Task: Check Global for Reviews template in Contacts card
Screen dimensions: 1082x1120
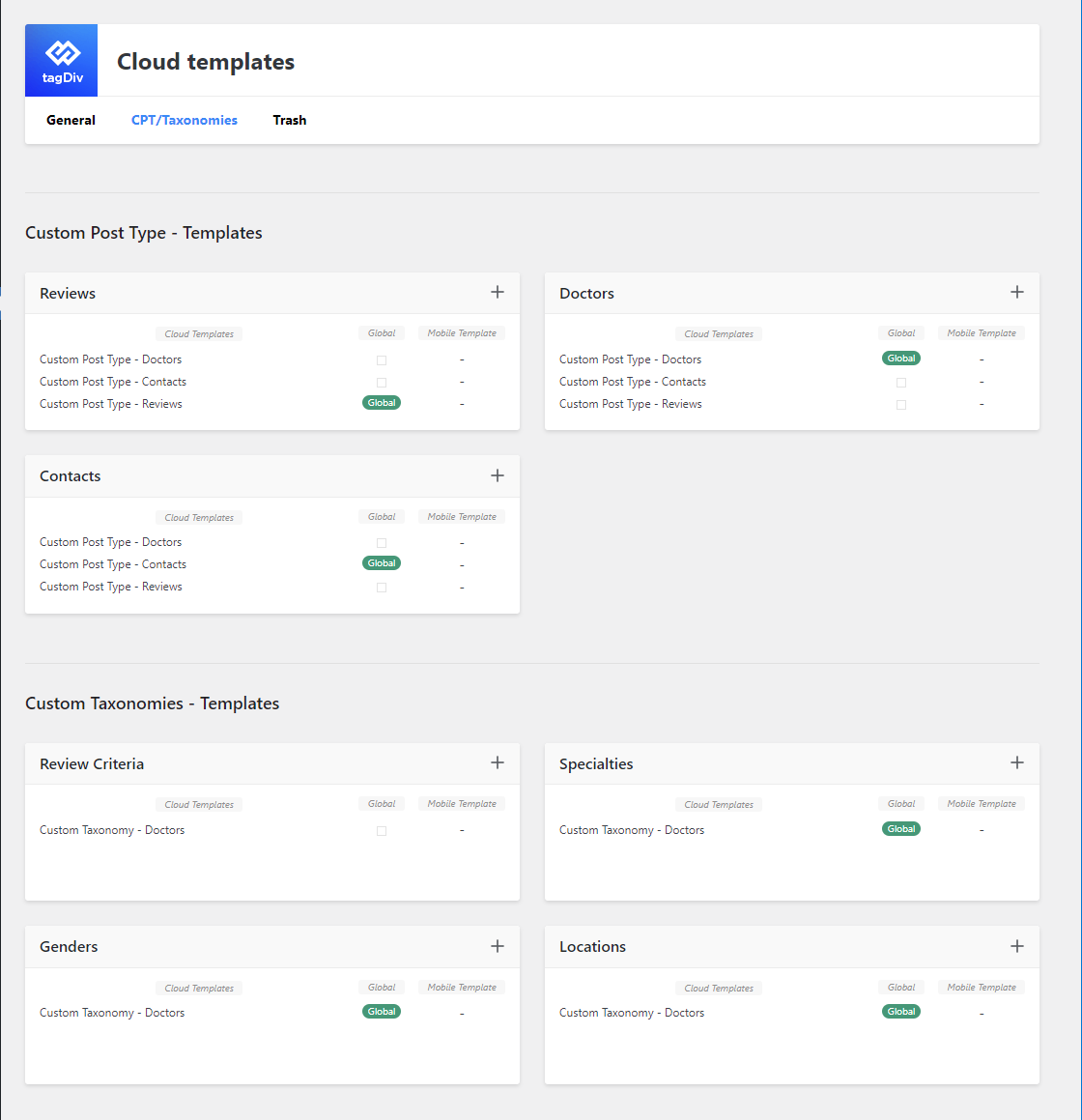Action: tap(382, 588)
